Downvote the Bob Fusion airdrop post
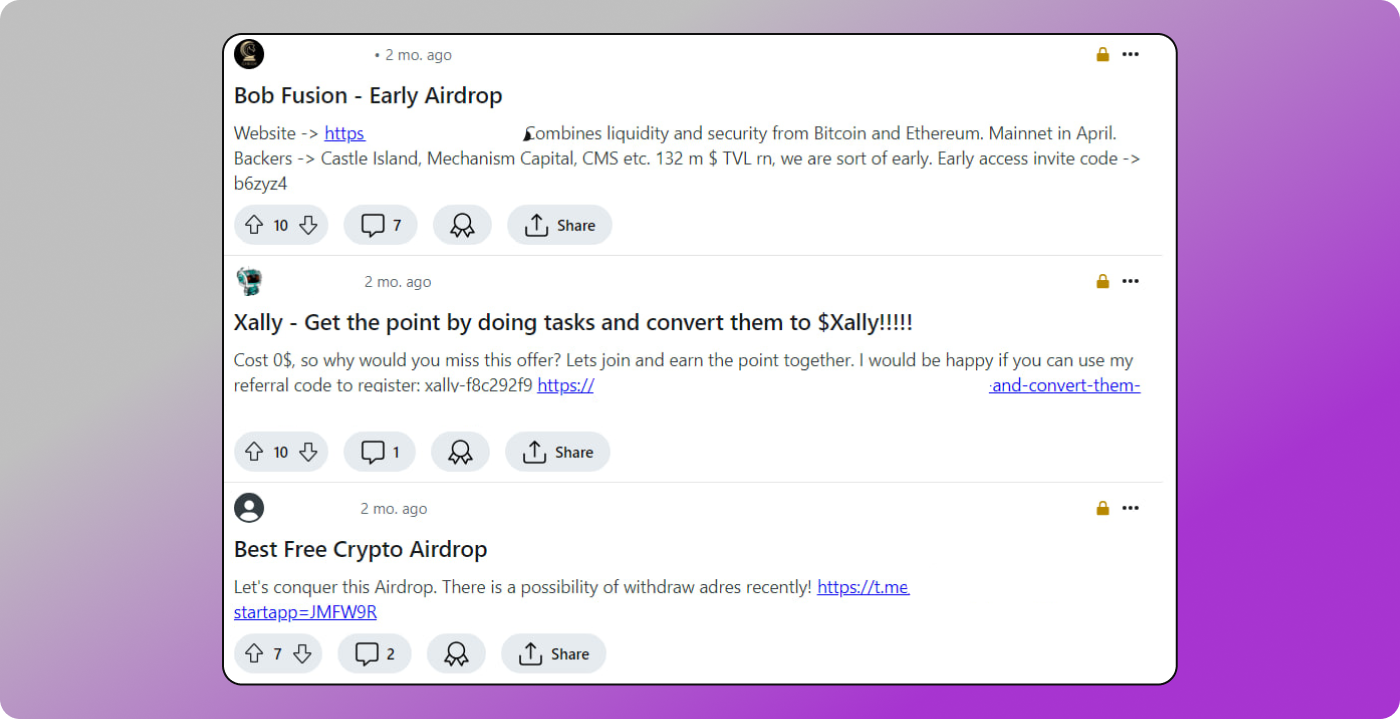This screenshot has height=719, width=1400. (x=308, y=226)
